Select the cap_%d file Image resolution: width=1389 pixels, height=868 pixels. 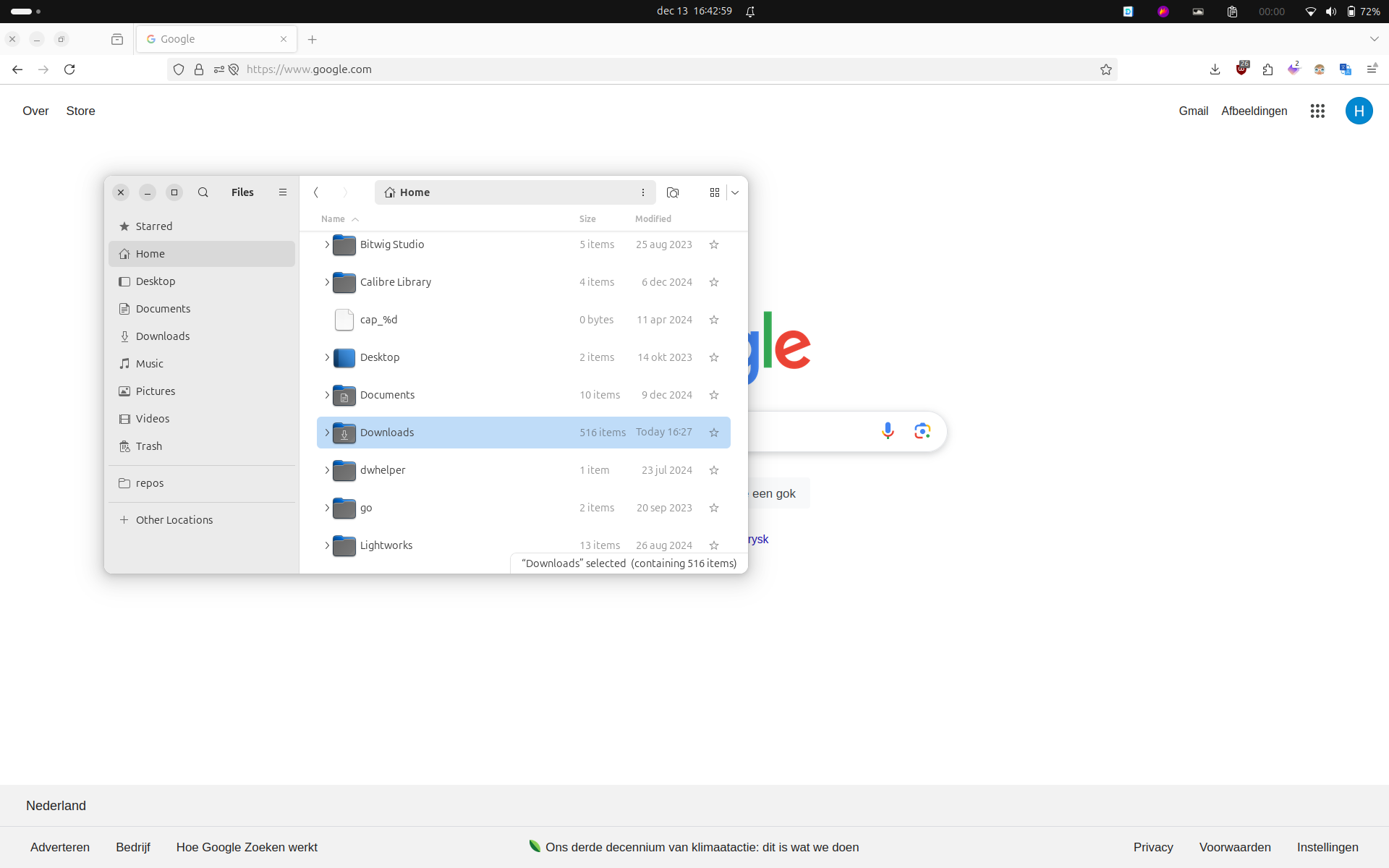[524, 320]
